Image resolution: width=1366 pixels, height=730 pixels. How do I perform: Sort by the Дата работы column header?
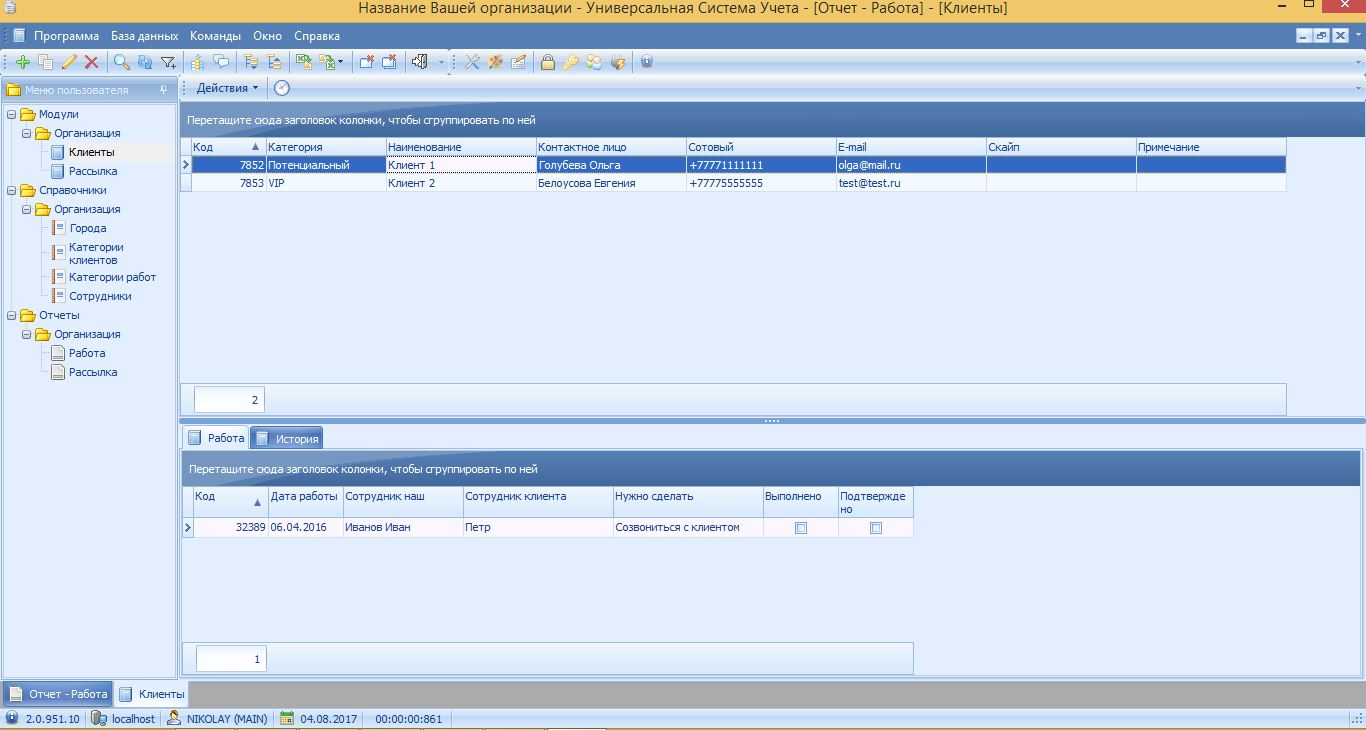[305, 503]
